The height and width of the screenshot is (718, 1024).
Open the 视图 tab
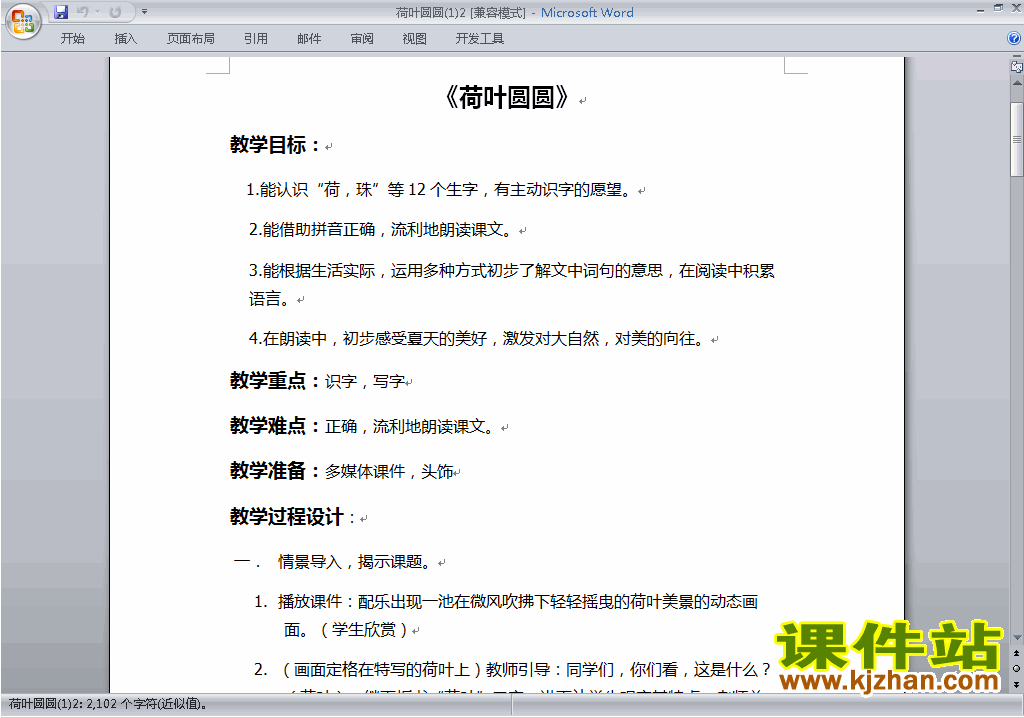(x=415, y=39)
